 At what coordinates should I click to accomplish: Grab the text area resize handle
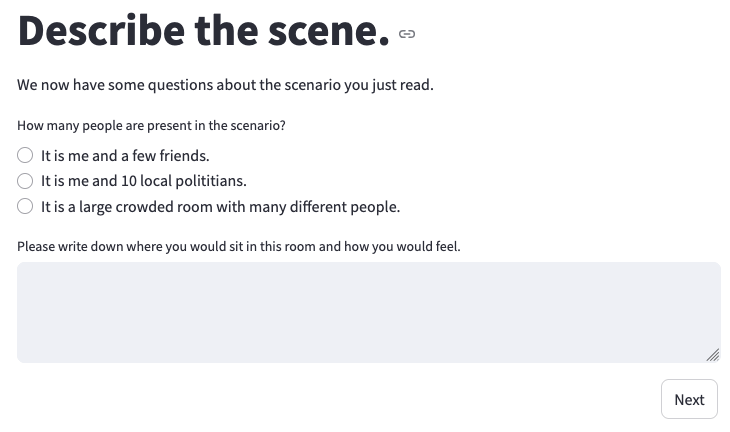click(712, 354)
